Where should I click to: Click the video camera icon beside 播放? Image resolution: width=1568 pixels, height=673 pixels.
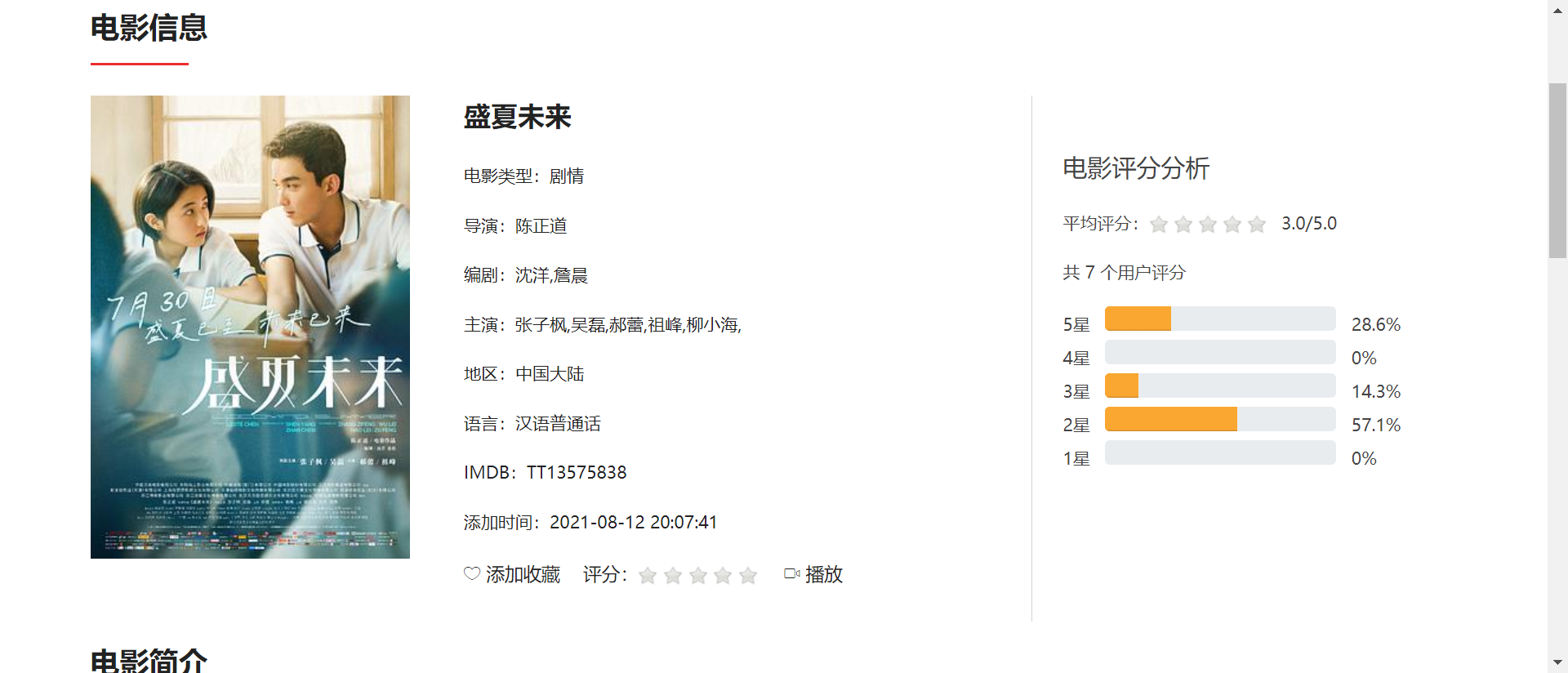tap(791, 574)
